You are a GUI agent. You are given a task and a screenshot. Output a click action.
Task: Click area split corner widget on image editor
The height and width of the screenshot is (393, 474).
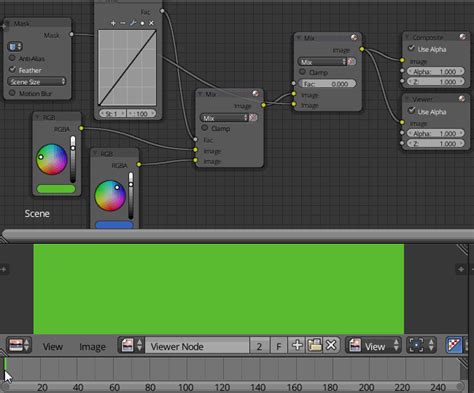click(x=463, y=249)
